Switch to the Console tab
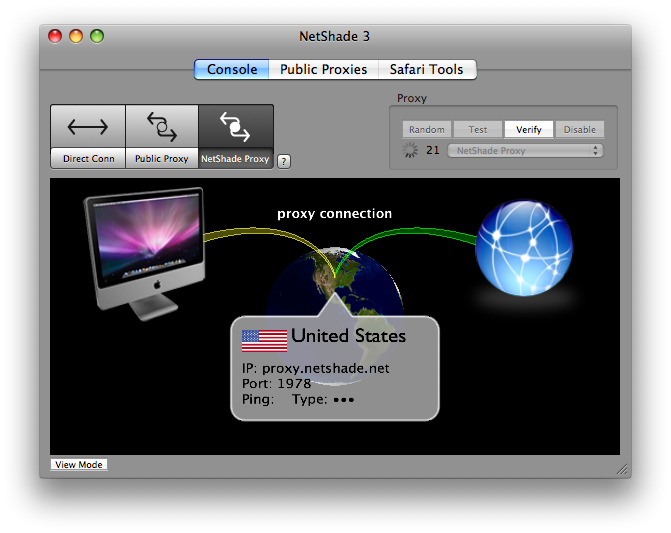Image resolution: width=671 pixels, height=533 pixels. pos(232,69)
